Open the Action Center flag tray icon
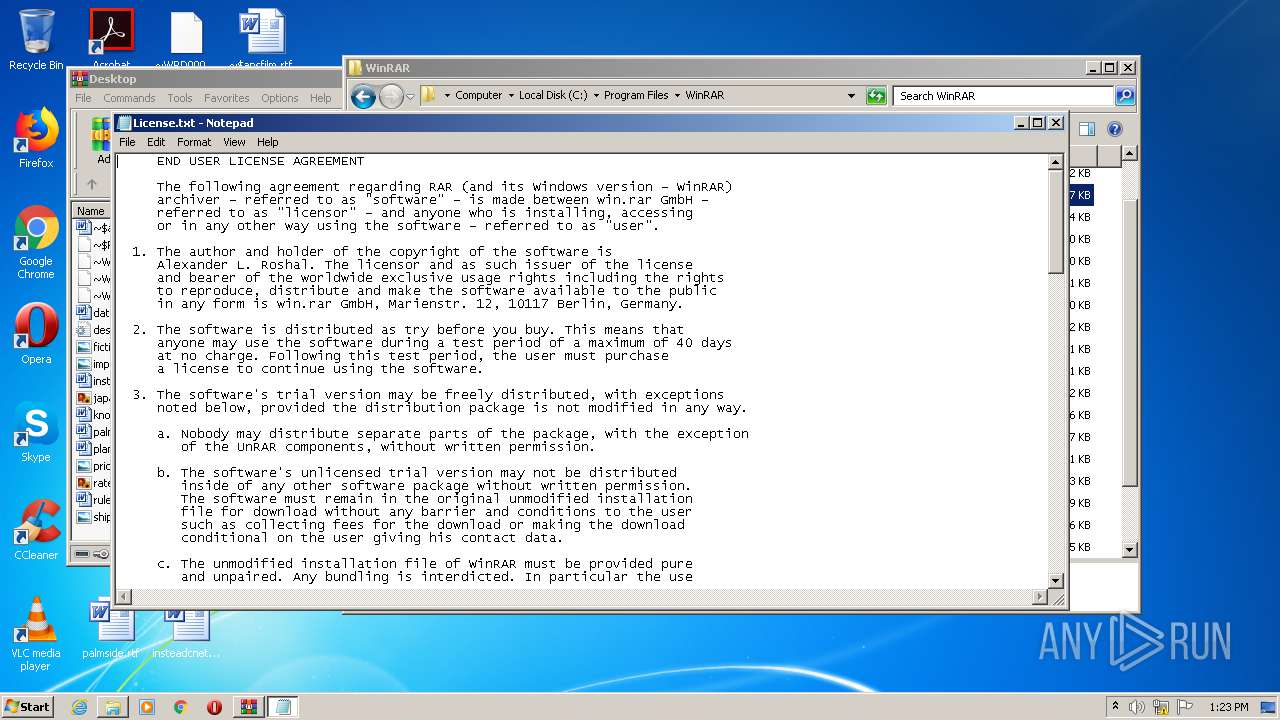The width and height of the screenshot is (1280, 720). click(x=1185, y=707)
